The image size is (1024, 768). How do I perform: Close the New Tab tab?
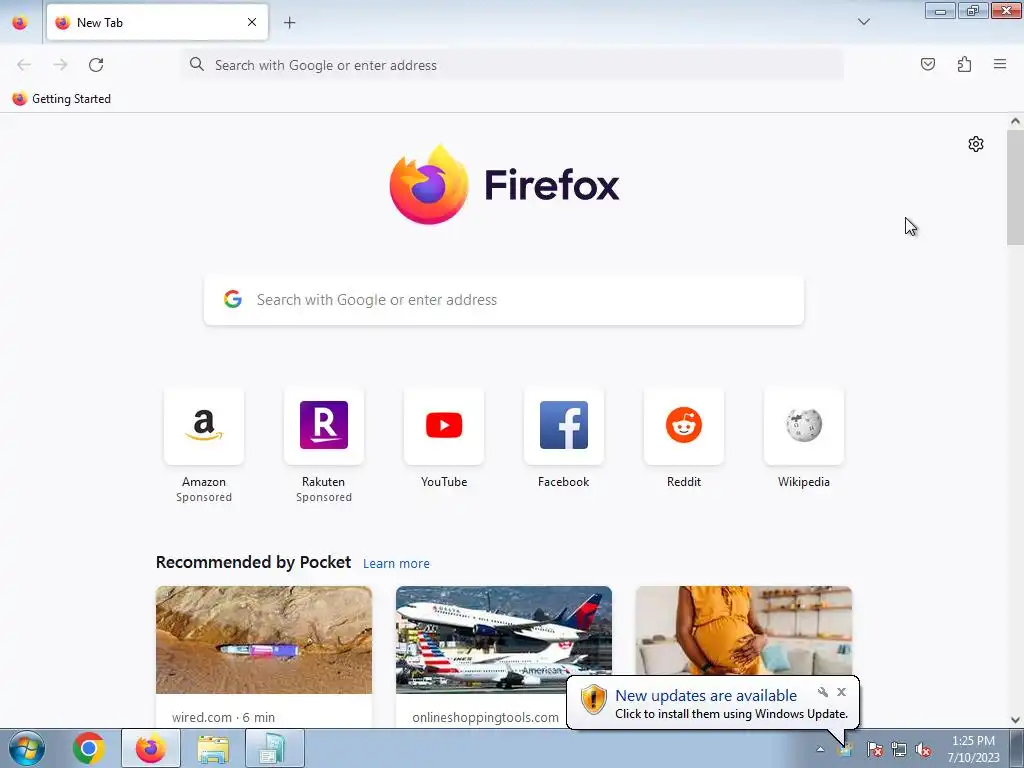click(251, 22)
